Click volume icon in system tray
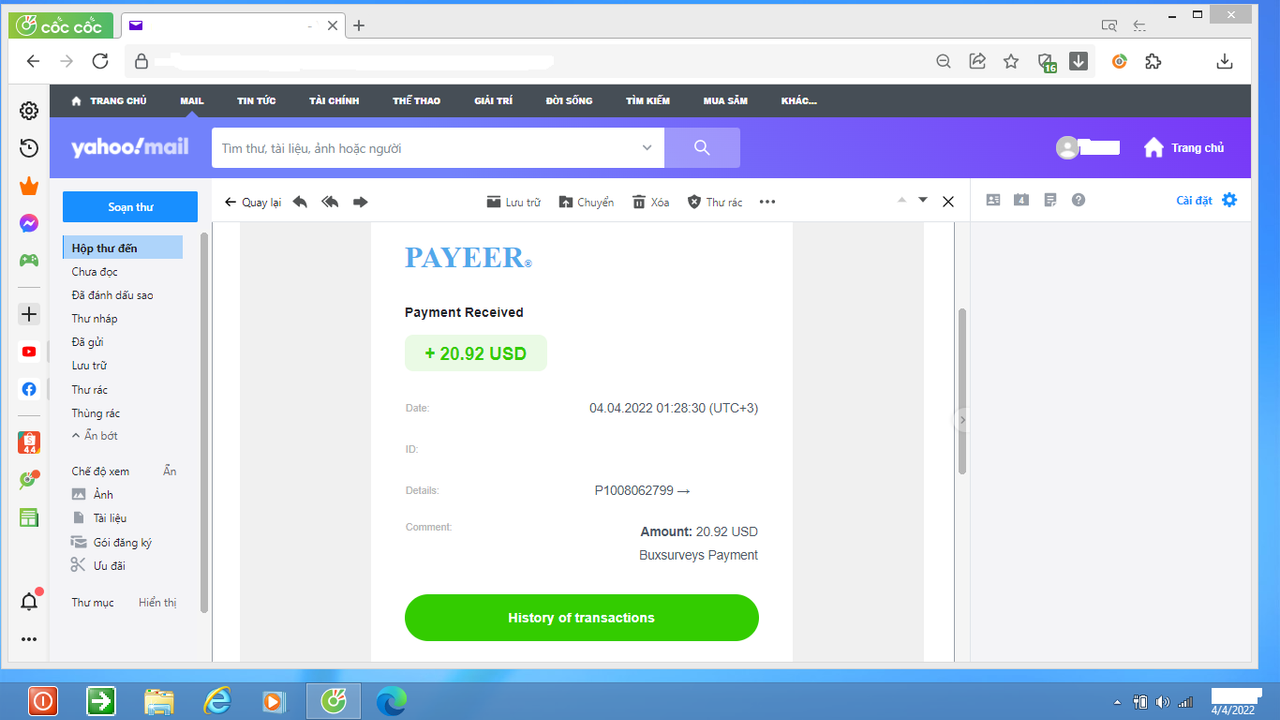Viewport: 1280px width, 720px height. 1162,702
